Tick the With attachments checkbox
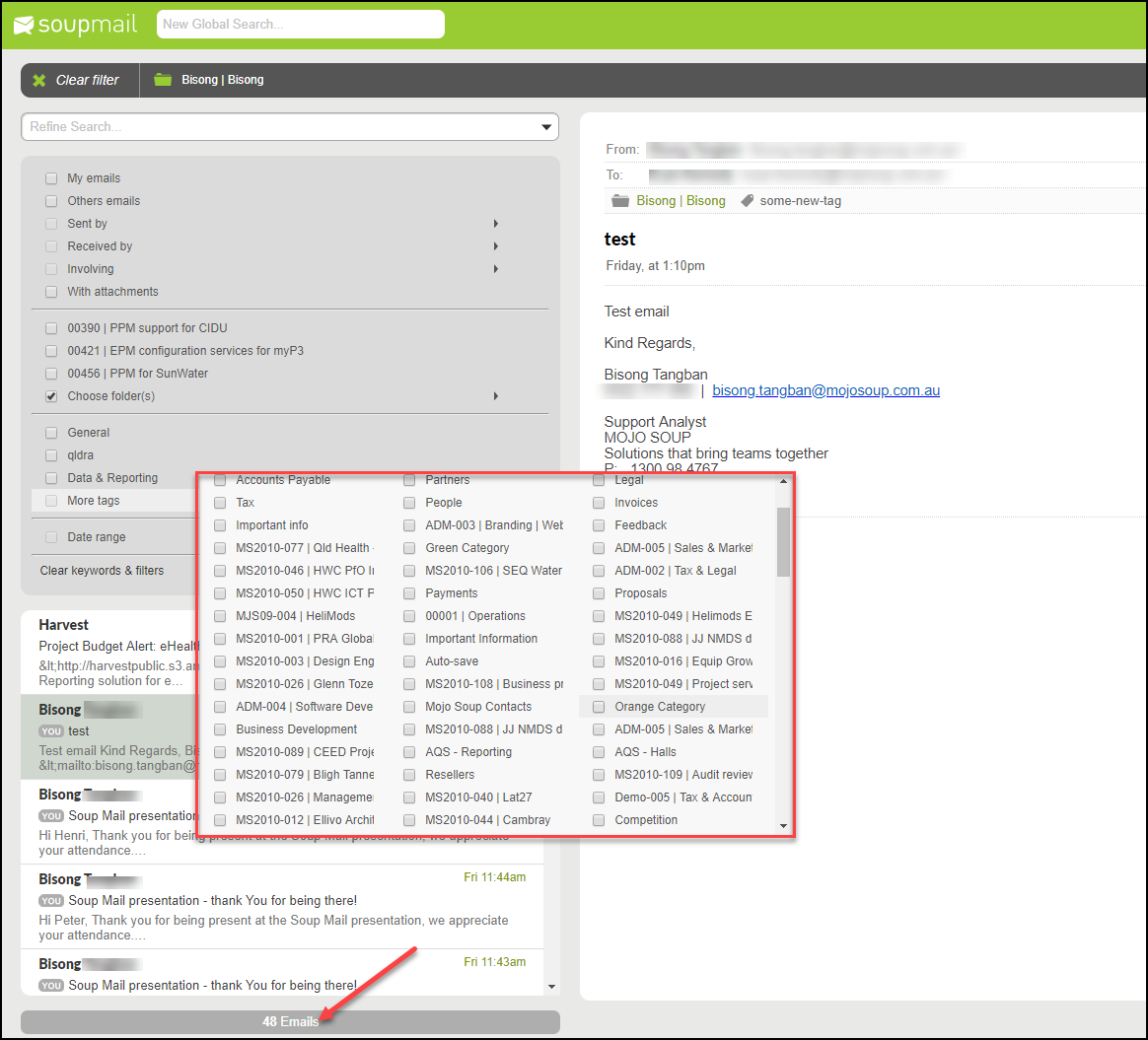This screenshot has width=1148, height=1040. point(50,292)
